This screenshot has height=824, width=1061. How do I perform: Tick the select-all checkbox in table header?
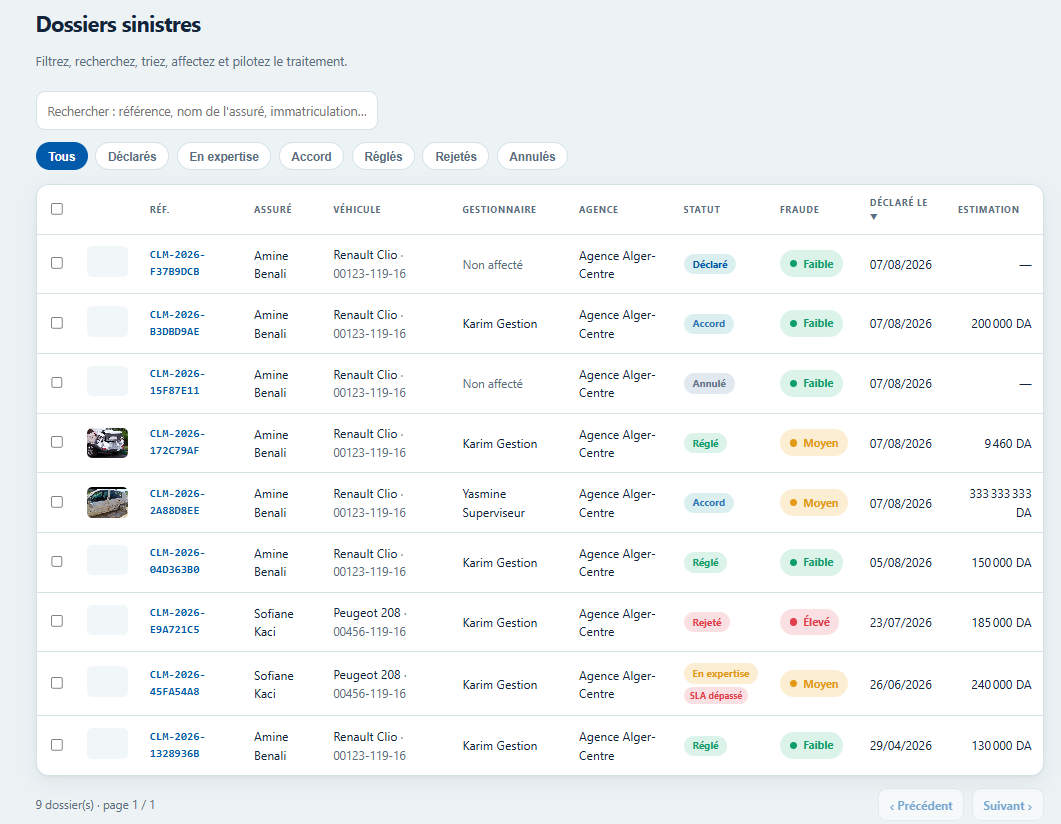(x=57, y=208)
